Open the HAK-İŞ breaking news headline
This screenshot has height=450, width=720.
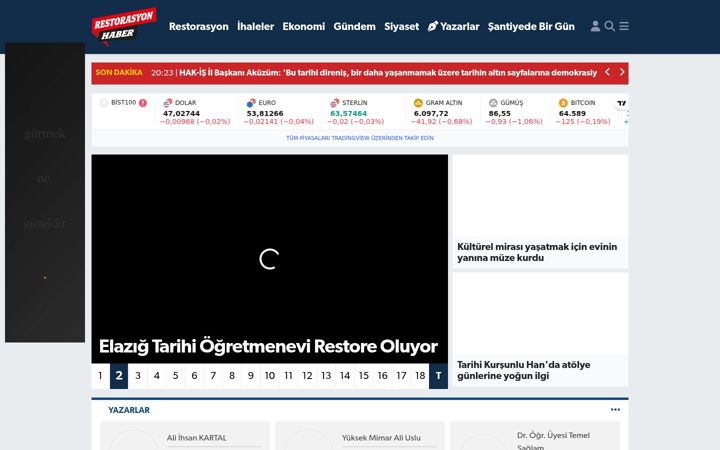coord(388,73)
